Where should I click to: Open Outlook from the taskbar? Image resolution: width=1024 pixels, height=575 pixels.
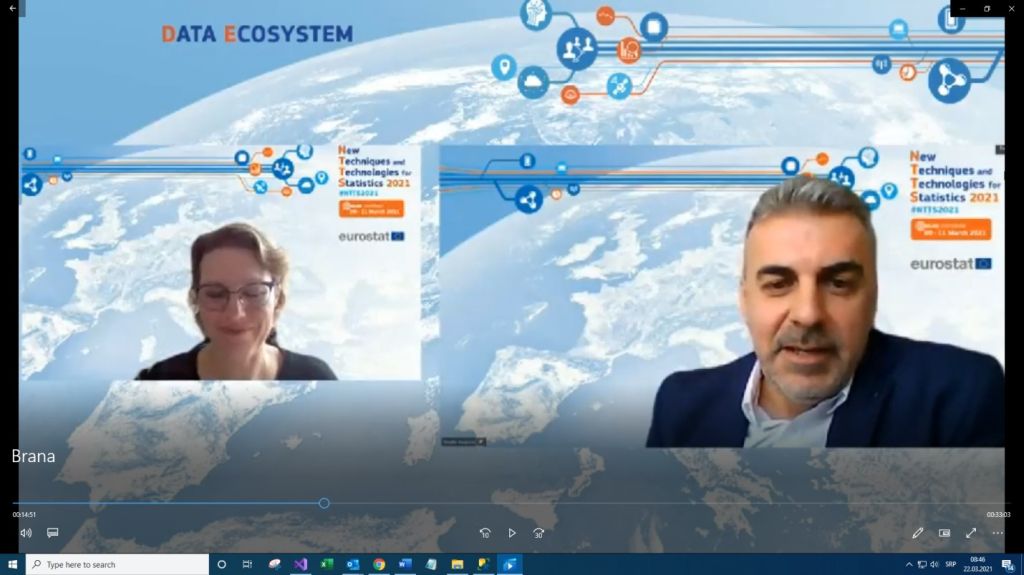click(353, 564)
